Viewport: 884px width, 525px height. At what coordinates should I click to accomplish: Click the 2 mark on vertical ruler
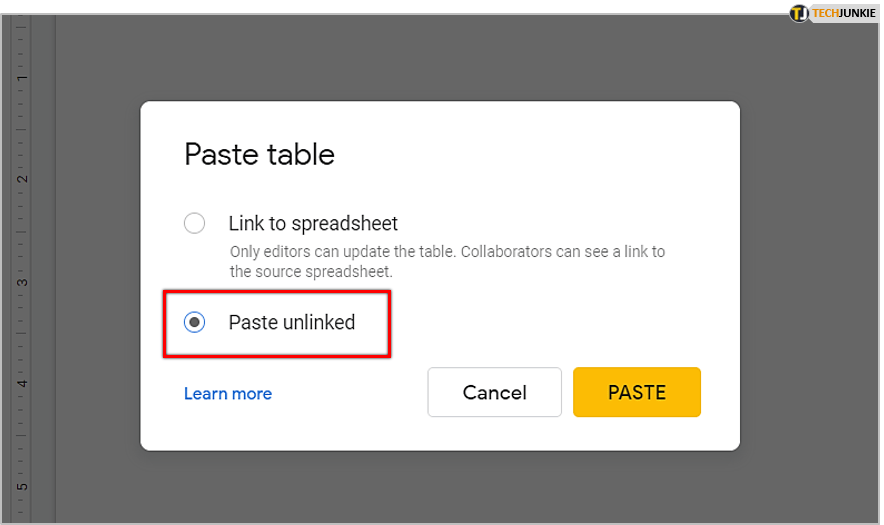22,180
